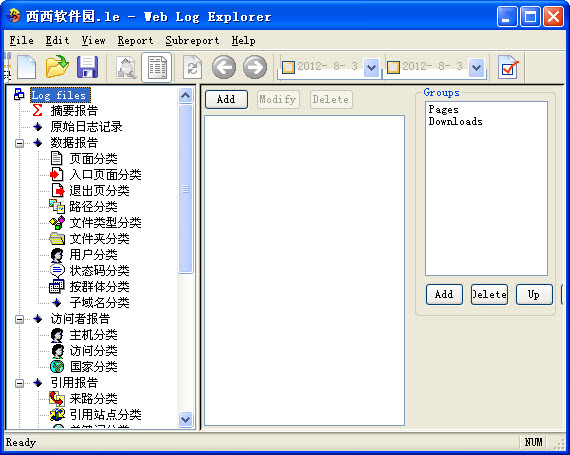Maximize the Web Log Explorer window
The height and width of the screenshot is (455, 570).
(530, 17)
